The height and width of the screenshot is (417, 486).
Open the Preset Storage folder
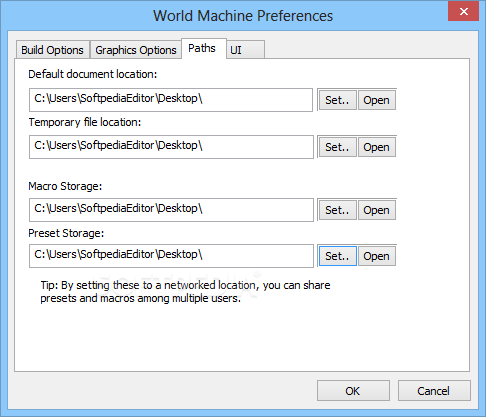click(377, 256)
